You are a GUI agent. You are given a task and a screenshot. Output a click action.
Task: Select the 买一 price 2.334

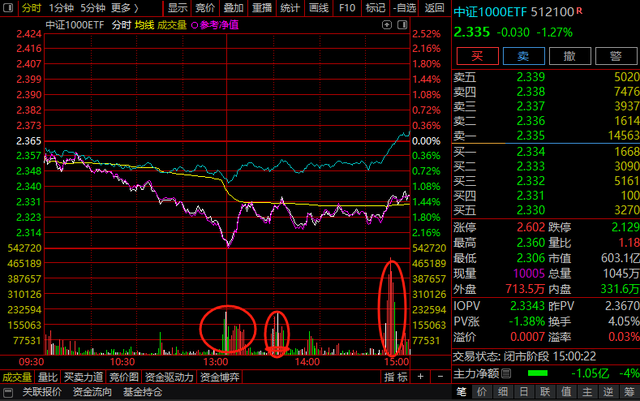coord(531,151)
